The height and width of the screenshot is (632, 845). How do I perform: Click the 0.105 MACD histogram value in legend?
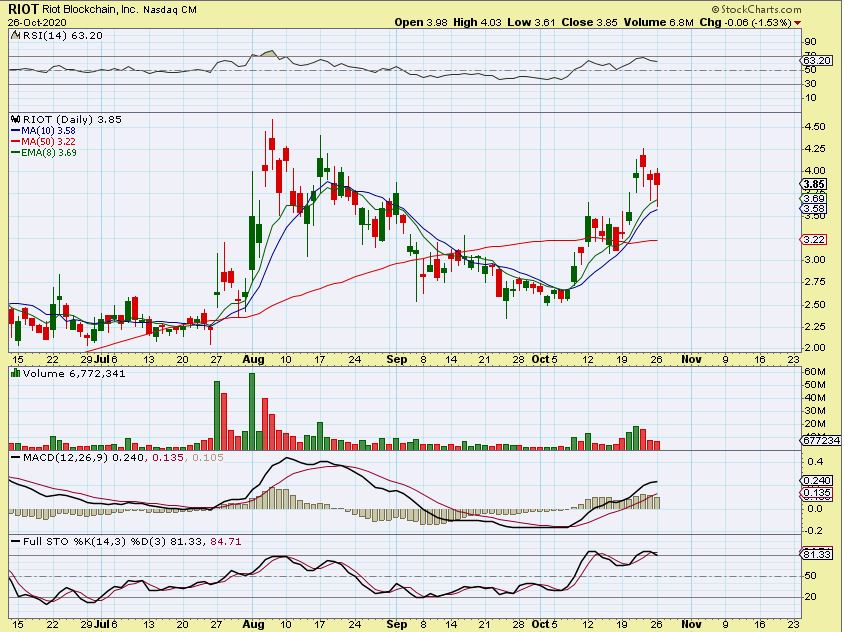pyautogui.click(x=207, y=457)
